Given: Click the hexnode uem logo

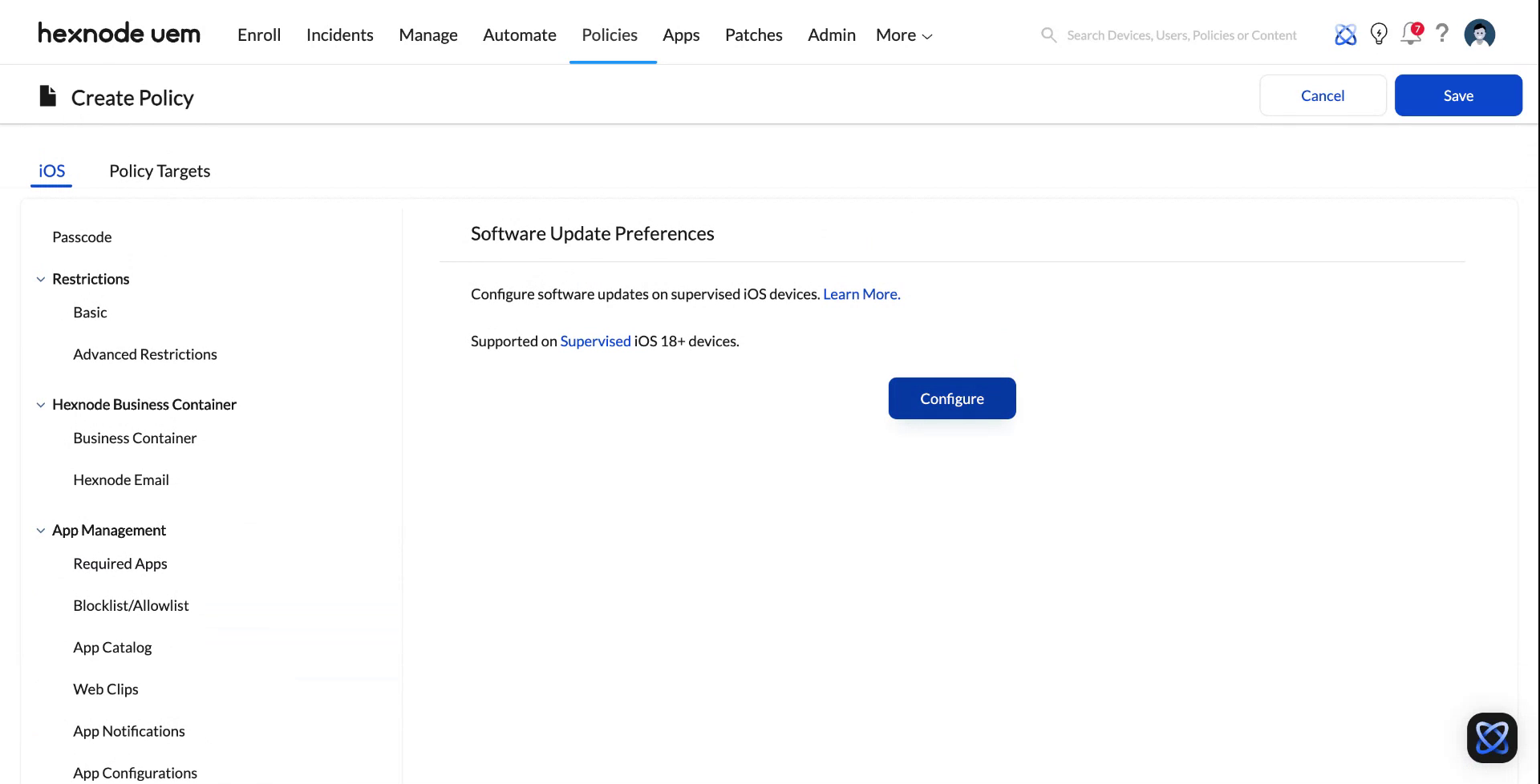Looking at the screenshot, I should click(119, 33).
